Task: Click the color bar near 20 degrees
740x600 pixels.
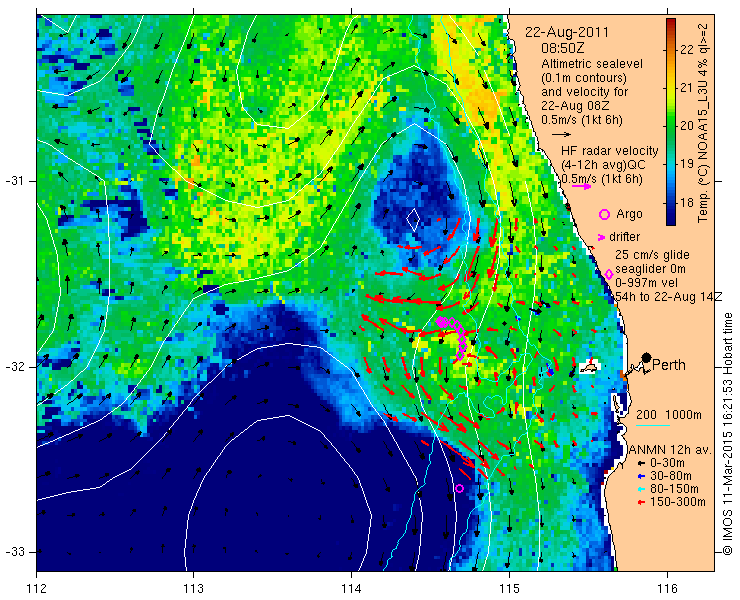Action: (671, 126)
